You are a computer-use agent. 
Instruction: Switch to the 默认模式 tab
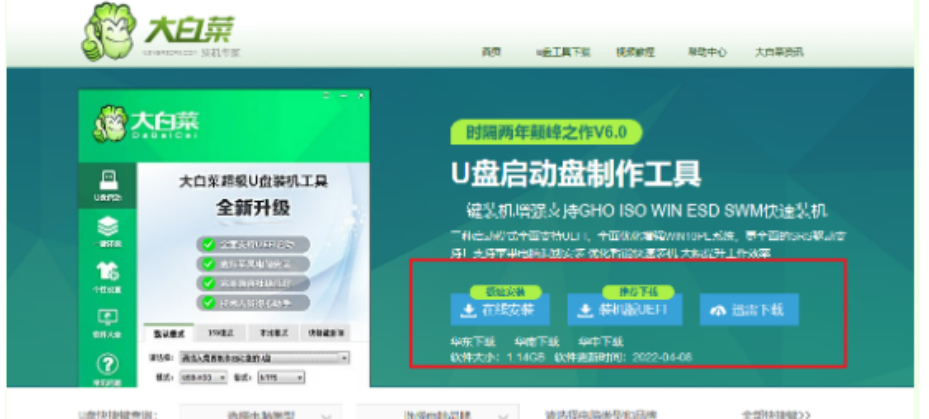tap(168, 333)
